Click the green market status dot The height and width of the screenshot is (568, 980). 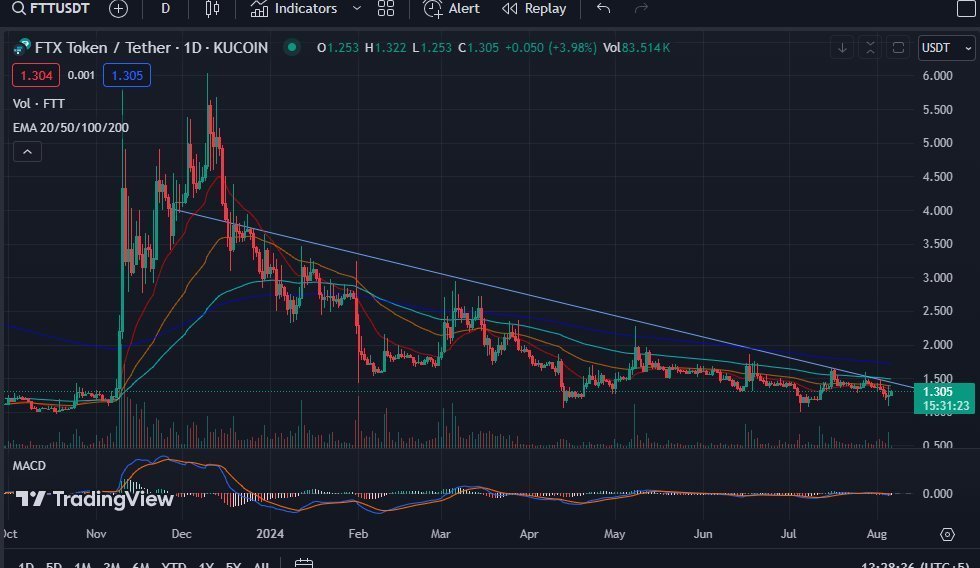[x=292, y=47]
